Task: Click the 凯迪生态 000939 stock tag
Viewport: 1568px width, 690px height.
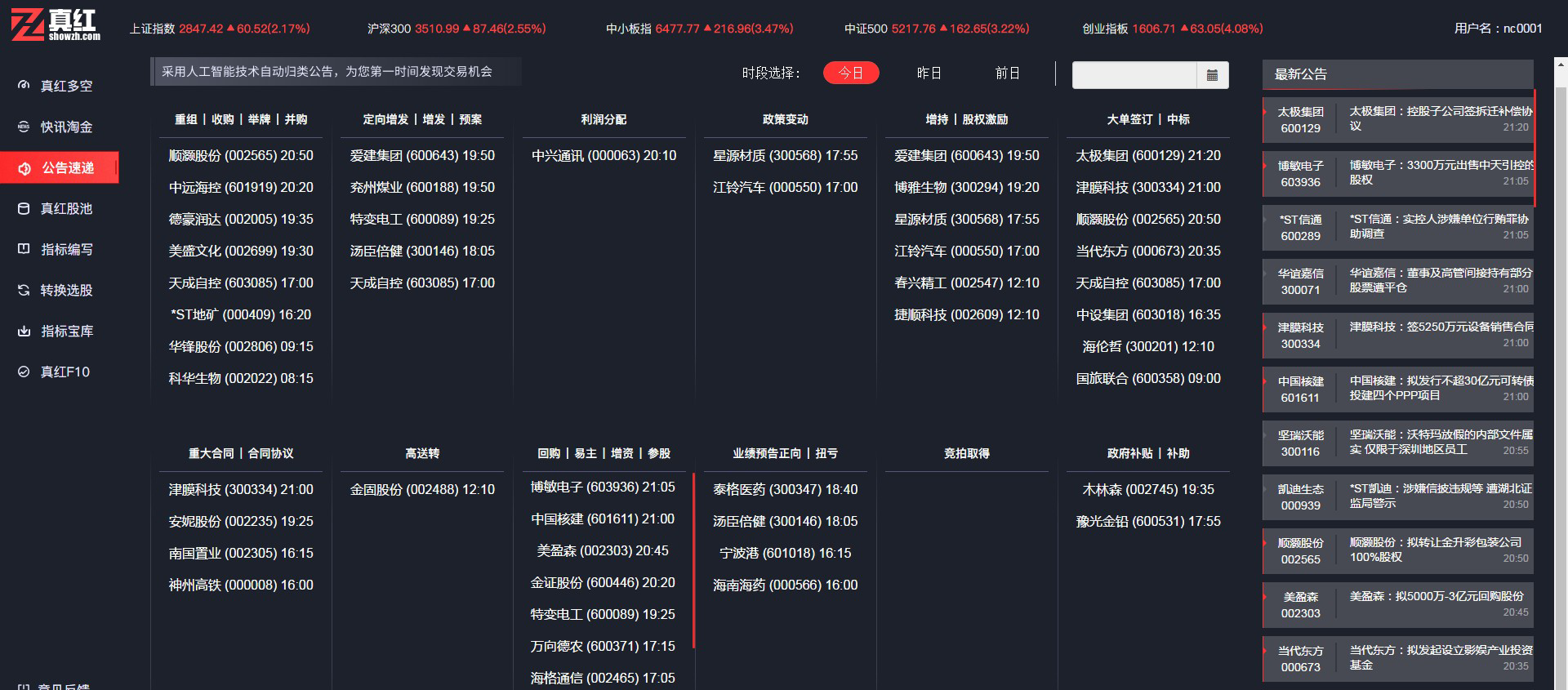Action: (x=1300, y=496)
